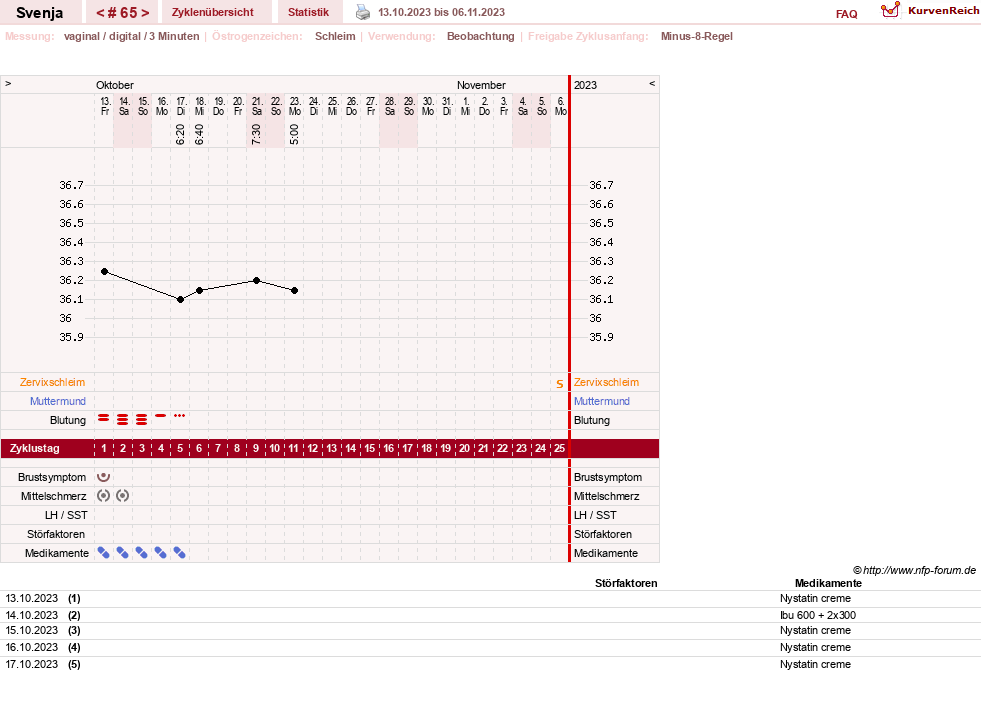Click the November month label

pos(481,85)
